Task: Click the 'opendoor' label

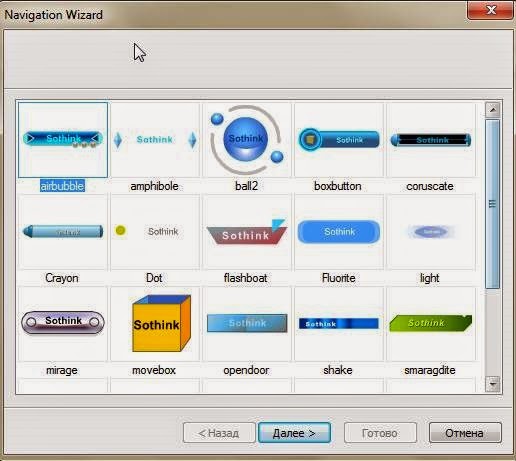Action: tap(246, 370)
